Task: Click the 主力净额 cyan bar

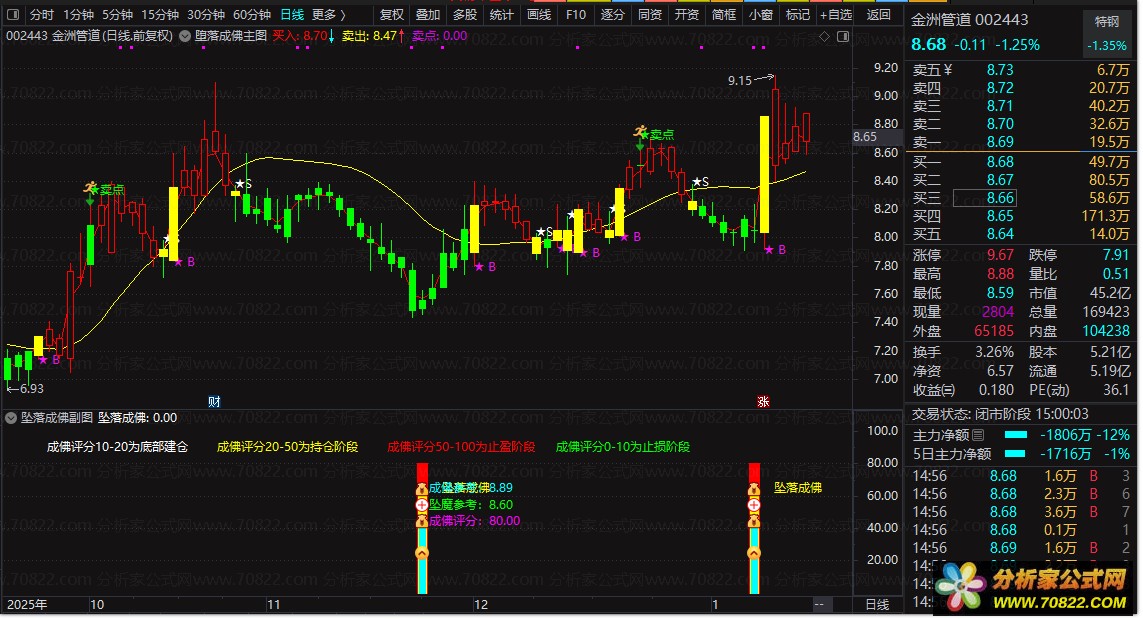Action: point(1015,435)
